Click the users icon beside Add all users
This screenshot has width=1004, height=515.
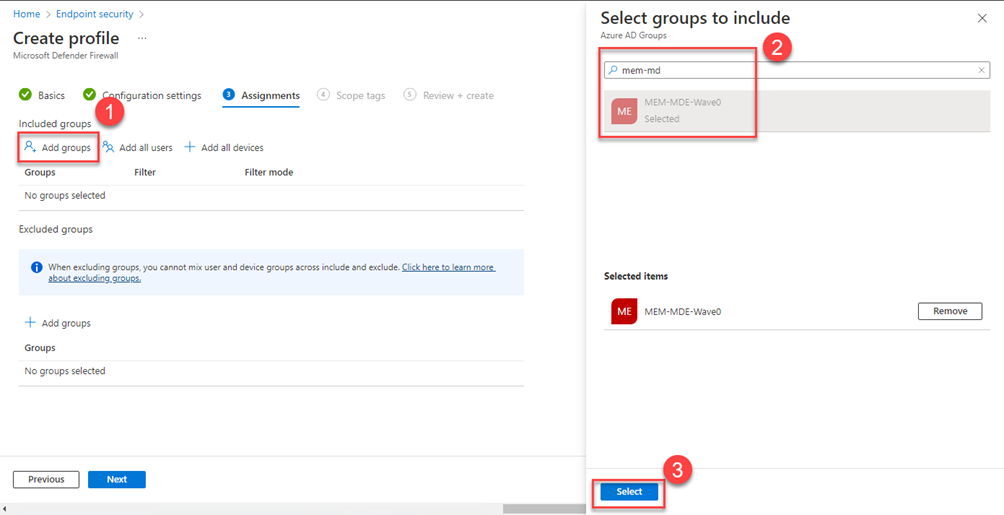pos(108,147)
